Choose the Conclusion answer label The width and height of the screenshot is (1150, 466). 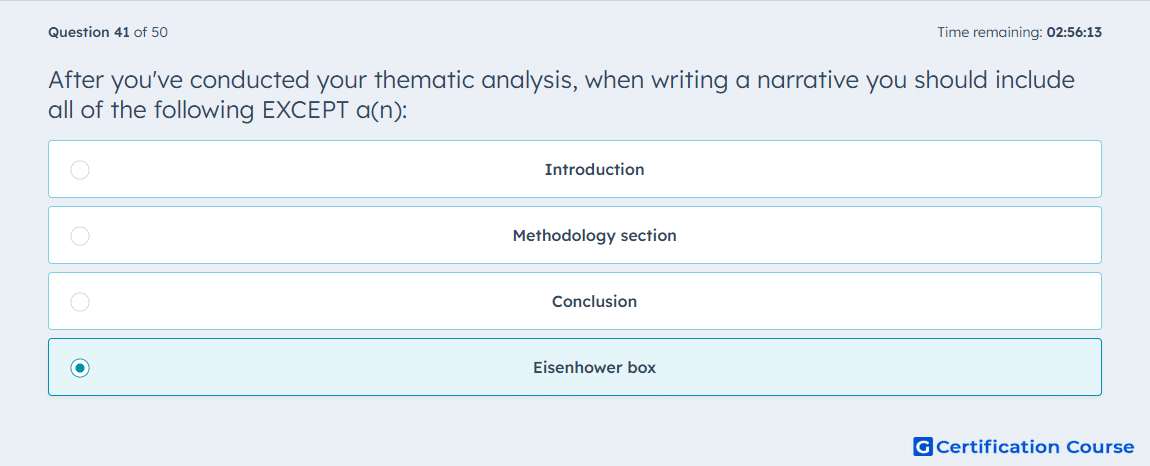(594, 302)
